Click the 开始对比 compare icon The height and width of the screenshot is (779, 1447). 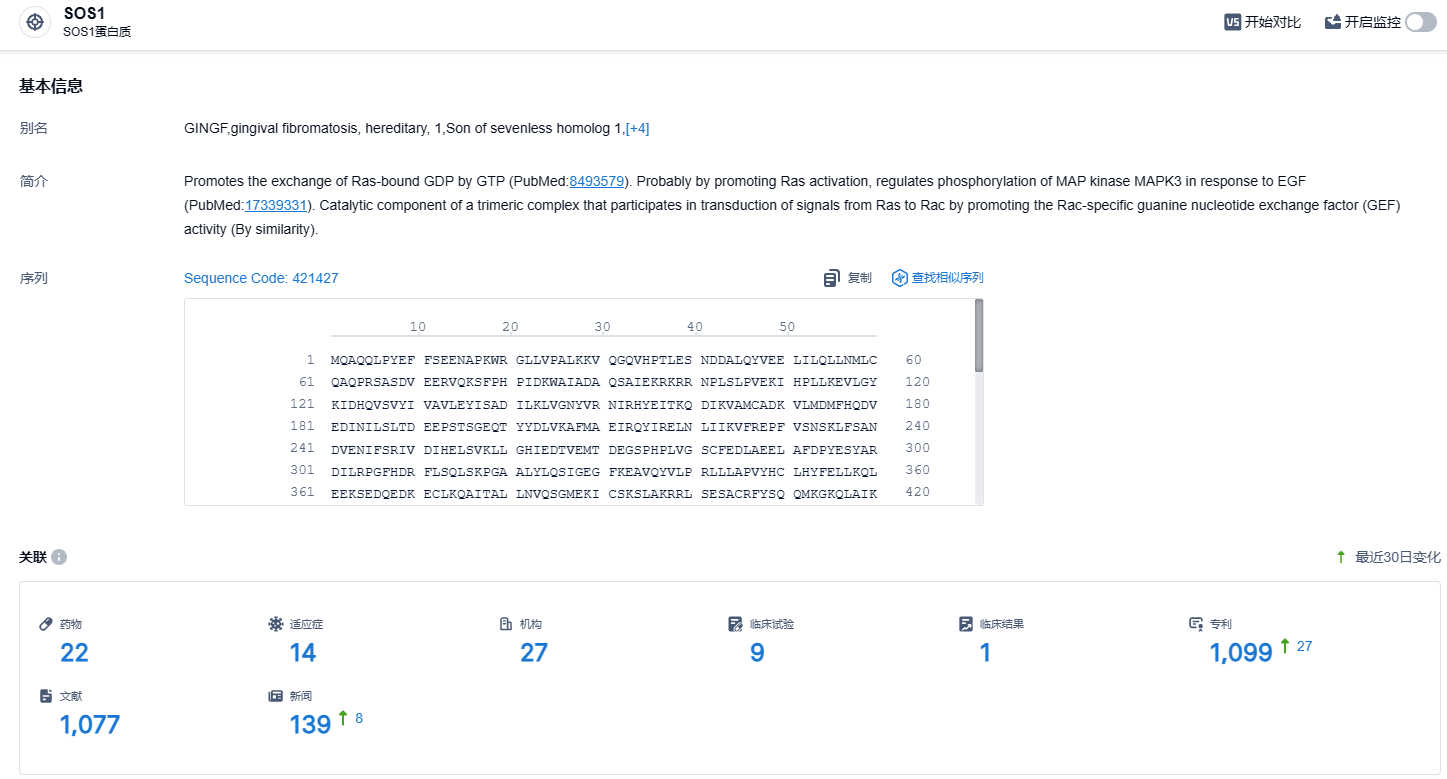(x=1233, y=22)
